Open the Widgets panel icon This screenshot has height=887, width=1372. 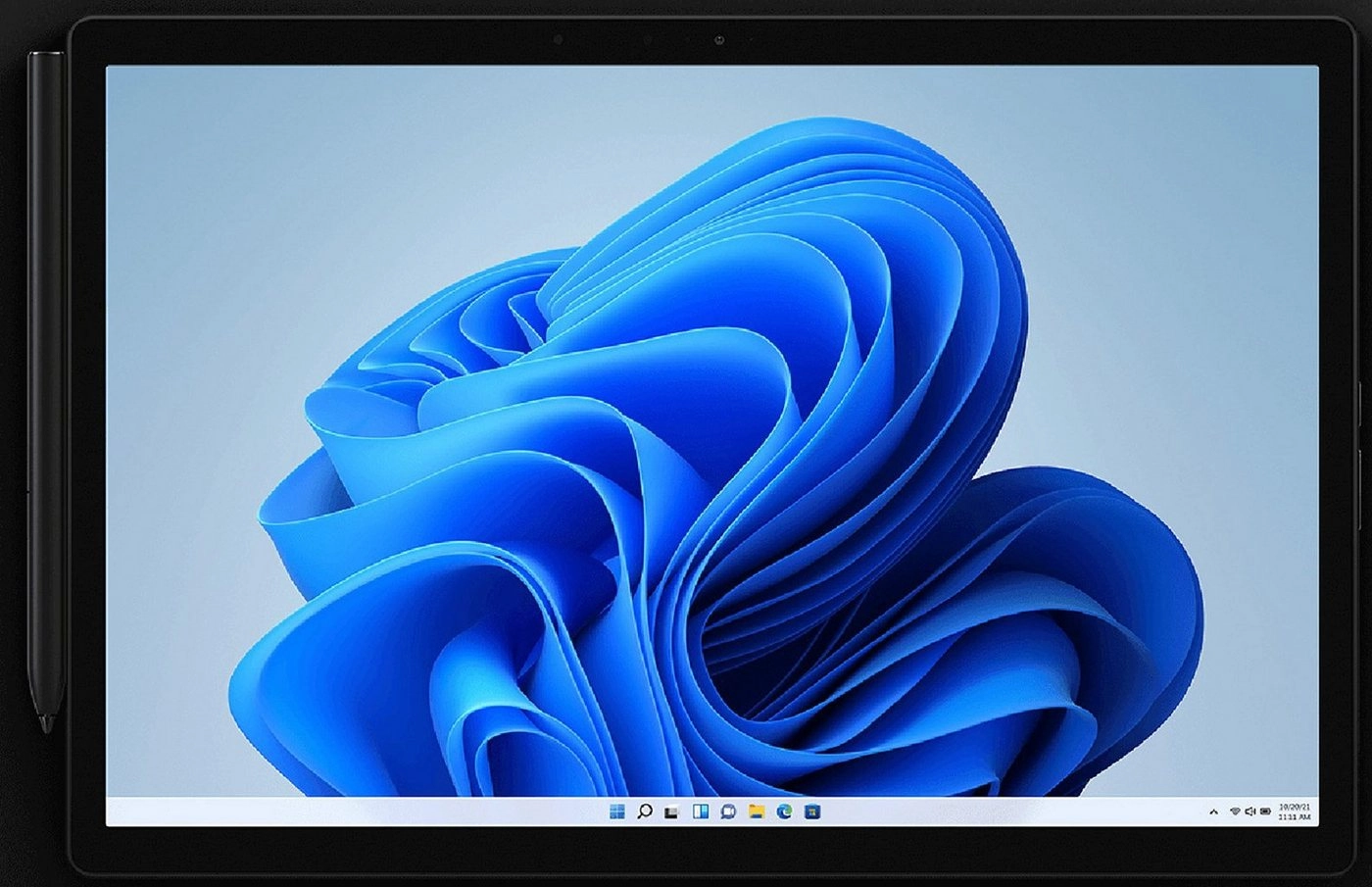click(x=701, y=812)
